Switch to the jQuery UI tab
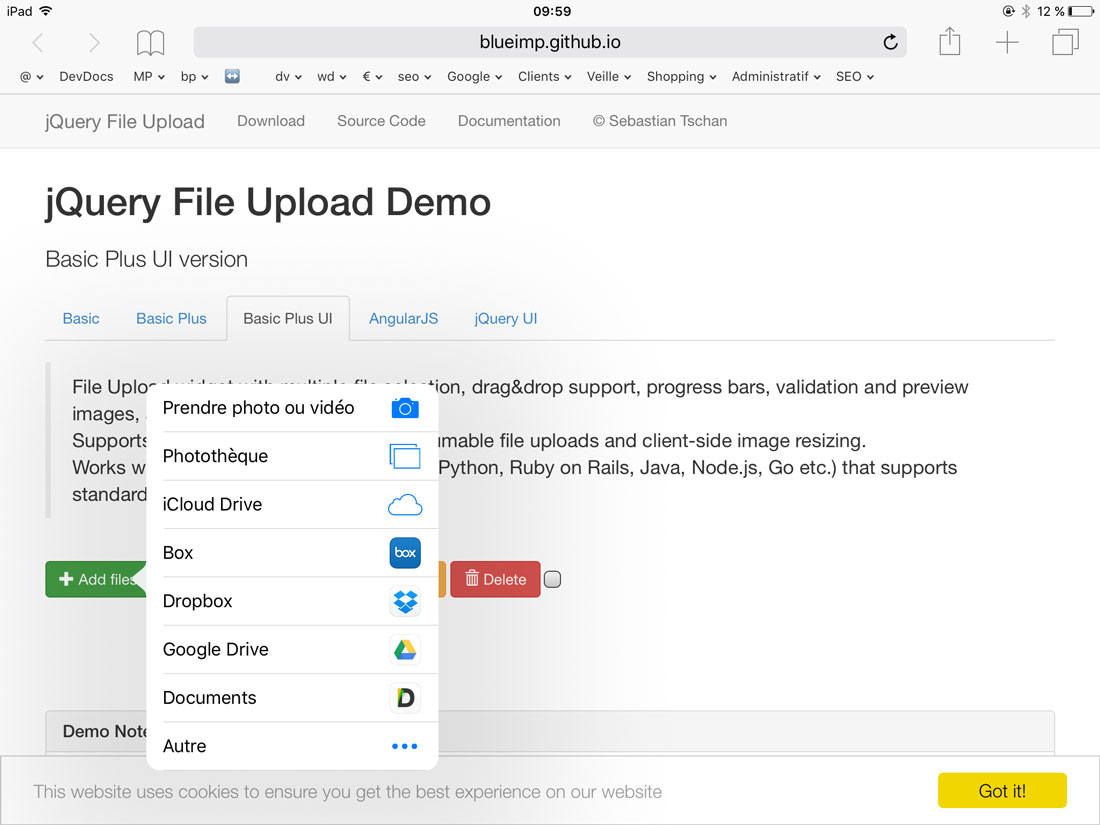The height and width of the screenshot is (825, 1100). click(x=506, y=318)
